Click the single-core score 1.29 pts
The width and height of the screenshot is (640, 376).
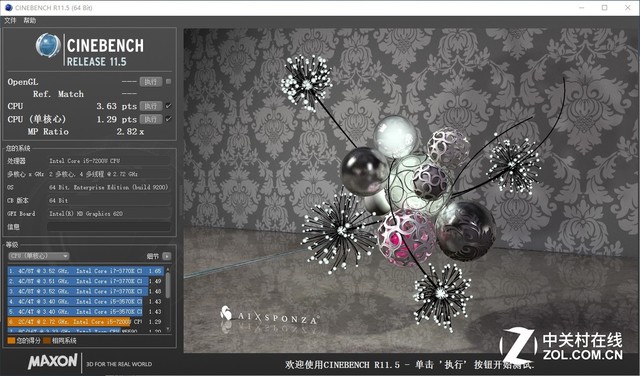[116, 119]
